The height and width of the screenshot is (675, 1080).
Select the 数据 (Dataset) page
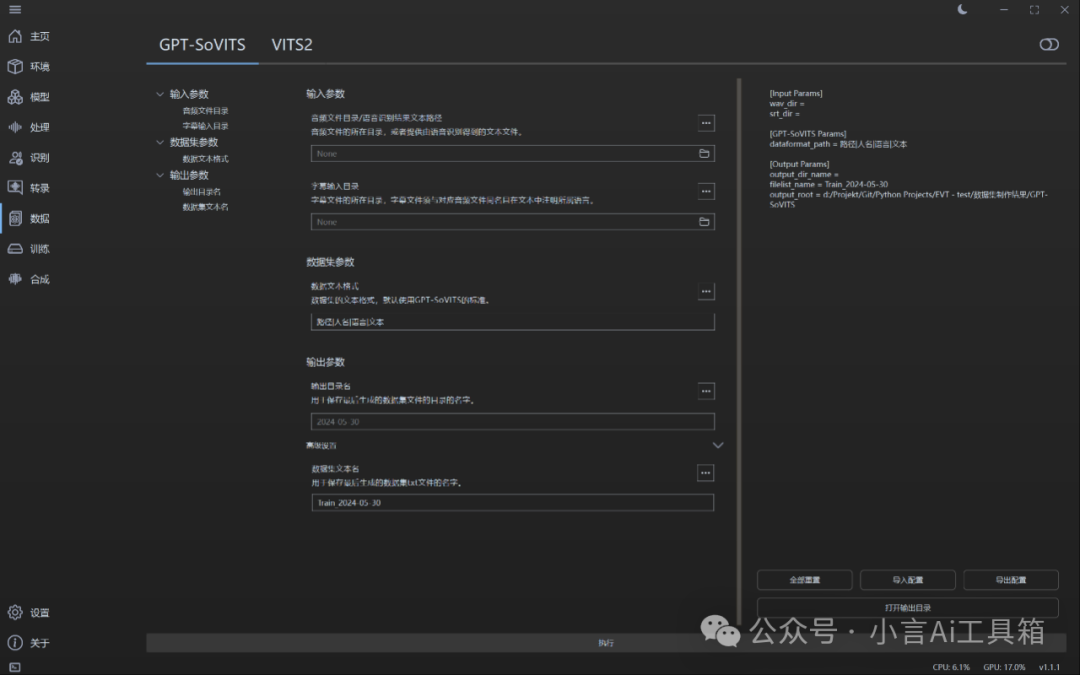click(29, 218)
